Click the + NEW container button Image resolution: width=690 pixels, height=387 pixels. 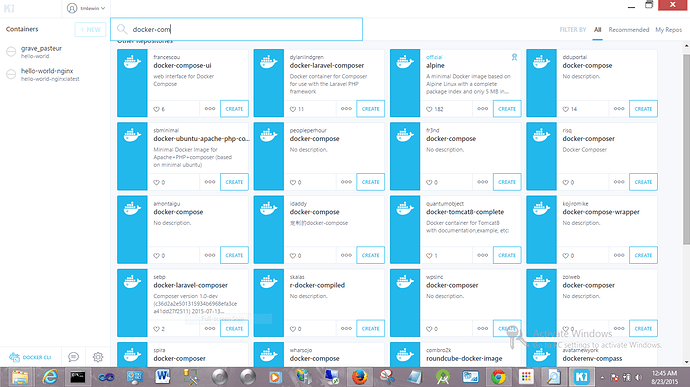click(x=90, y=29)
